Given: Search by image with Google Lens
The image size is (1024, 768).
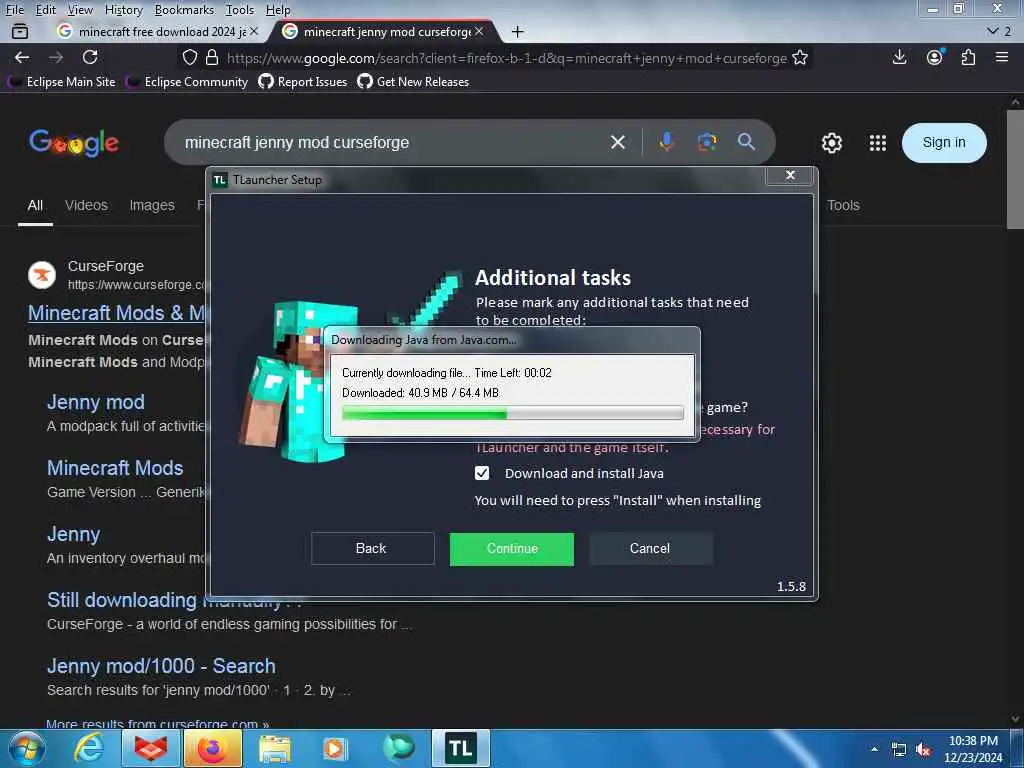Looking at the screenshot, I should pyautogui.click(x=707, y=142).
